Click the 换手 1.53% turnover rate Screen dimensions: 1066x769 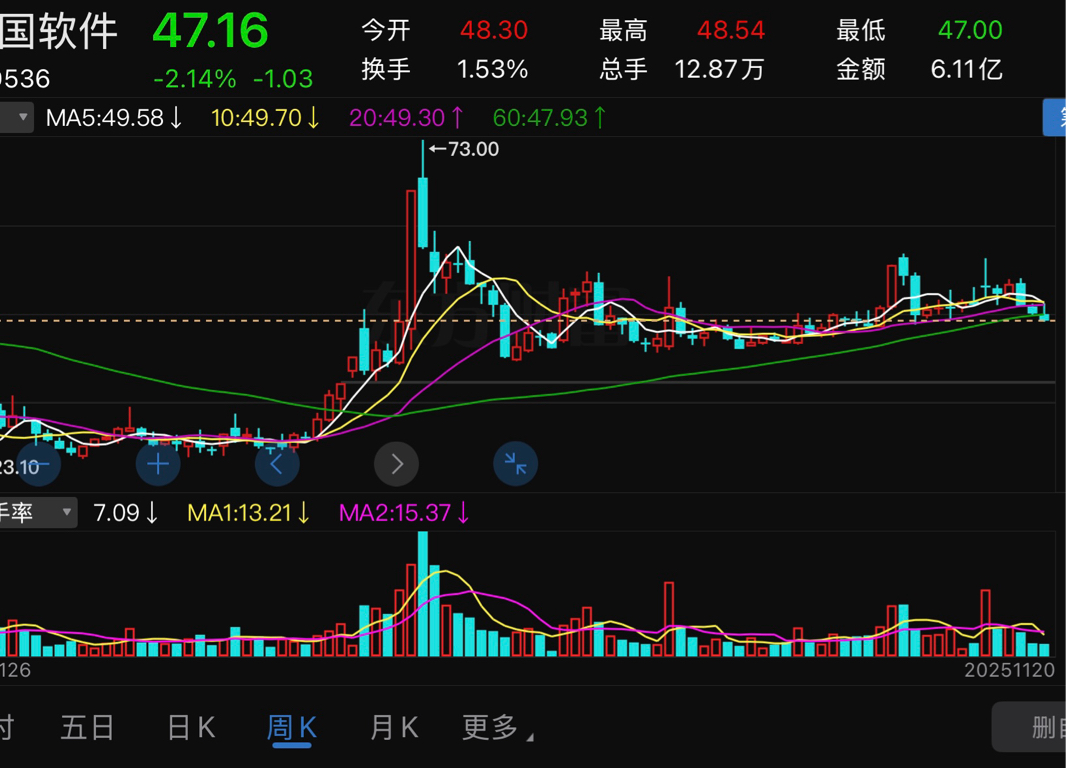445,69
